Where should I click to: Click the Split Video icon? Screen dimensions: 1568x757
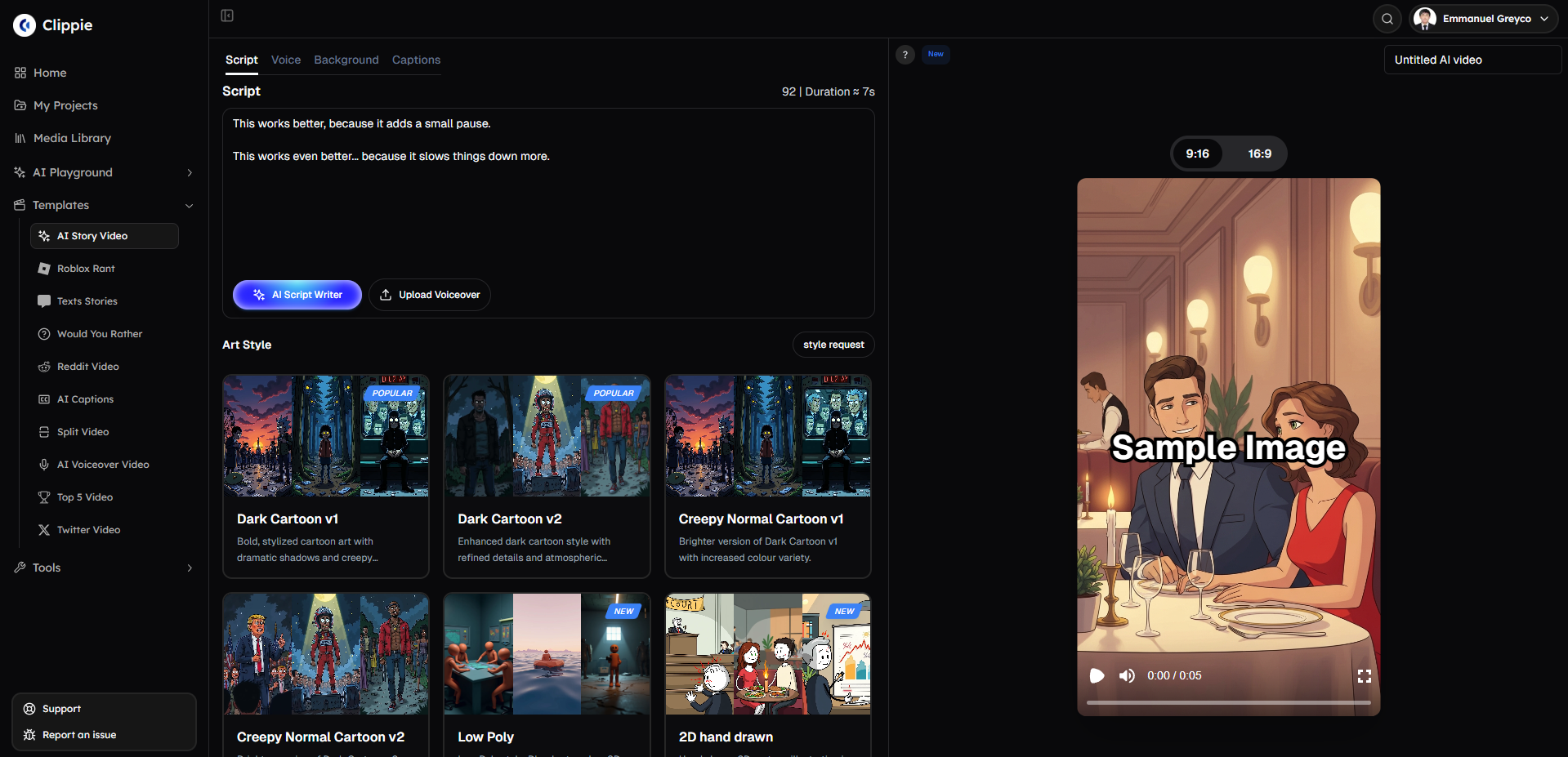pyautogui.click(x=44, y=432)
